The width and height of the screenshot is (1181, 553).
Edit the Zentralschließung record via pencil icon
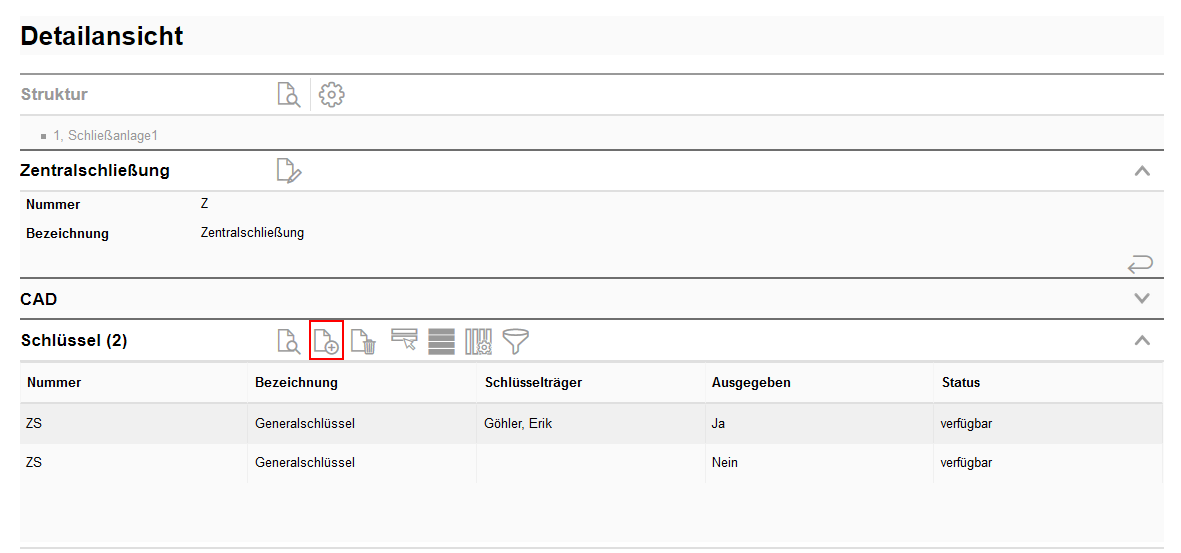pyautogui.click(x=288, y=171)
